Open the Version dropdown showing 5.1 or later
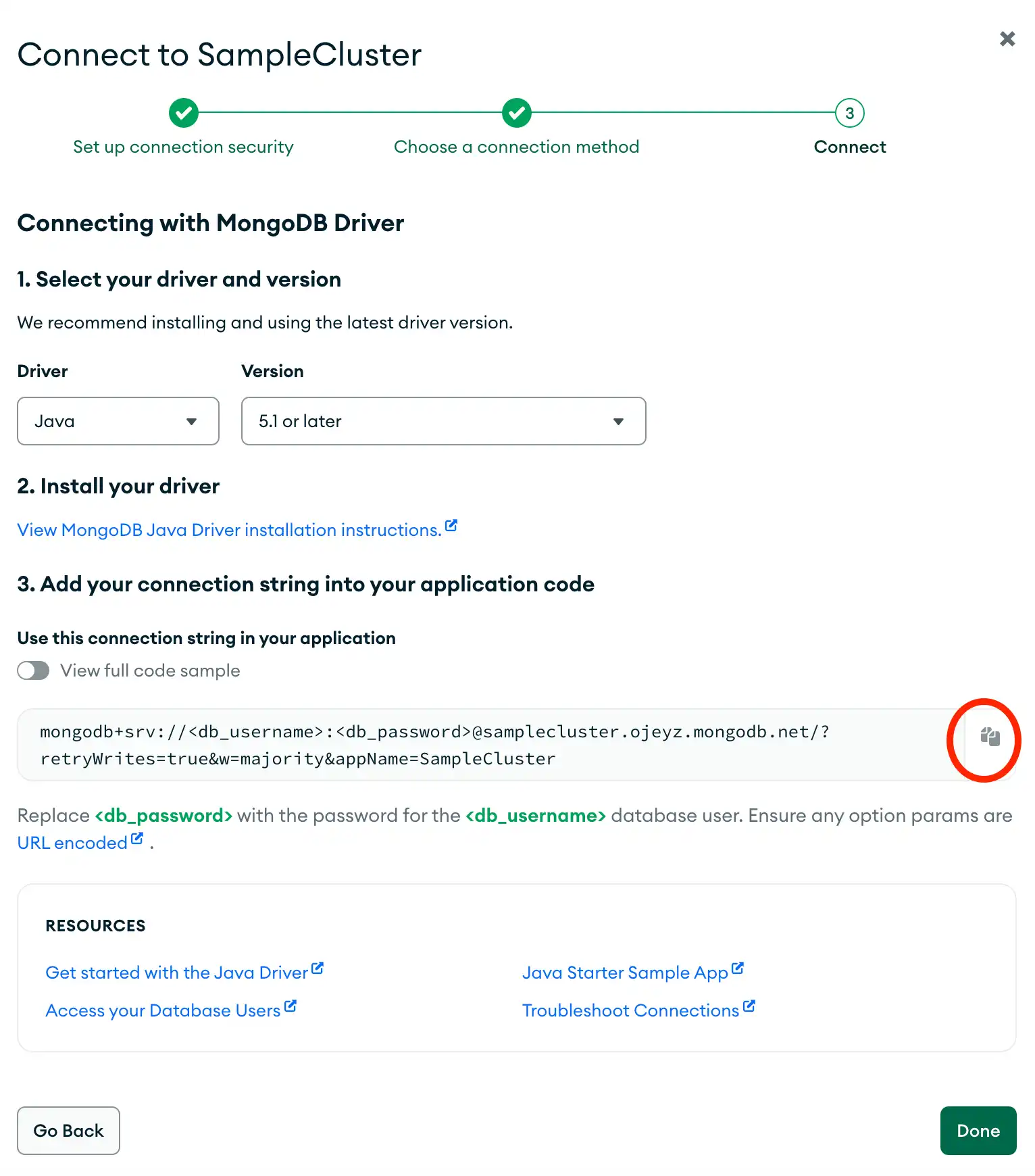The width and height of the screenshot is (1035, 1176). pyautogui.click(x=443, y=421)
